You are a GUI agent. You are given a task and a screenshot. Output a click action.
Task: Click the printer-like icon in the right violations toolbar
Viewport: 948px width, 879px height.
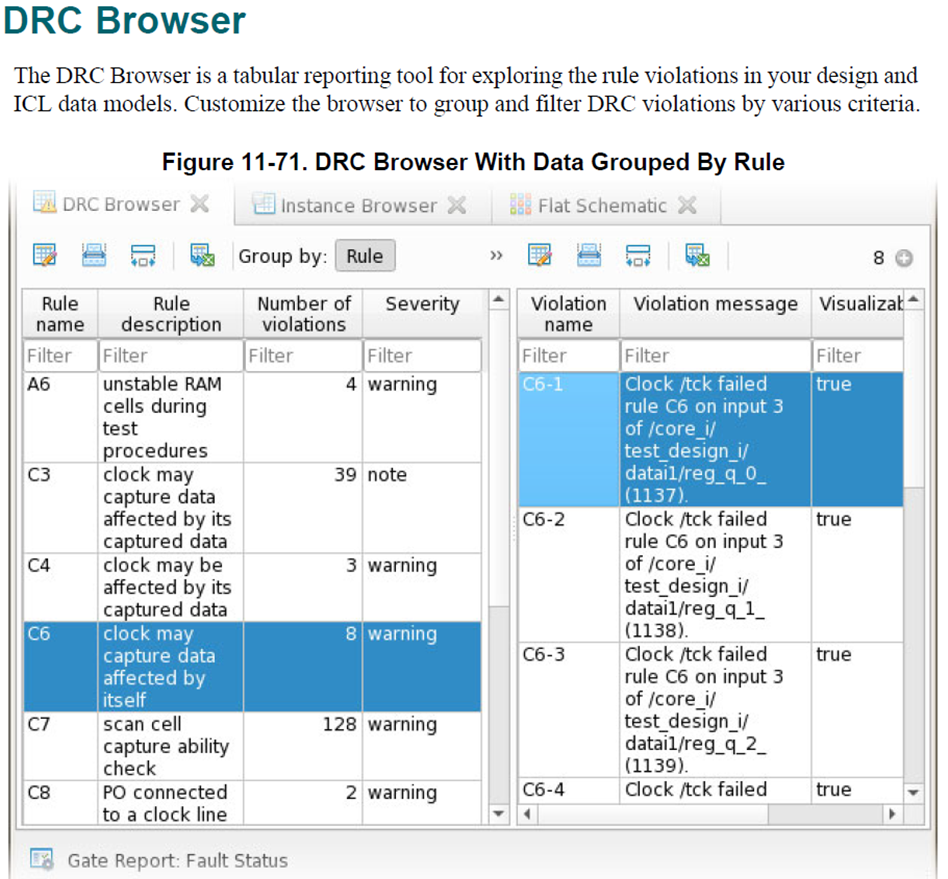[589, 255]
